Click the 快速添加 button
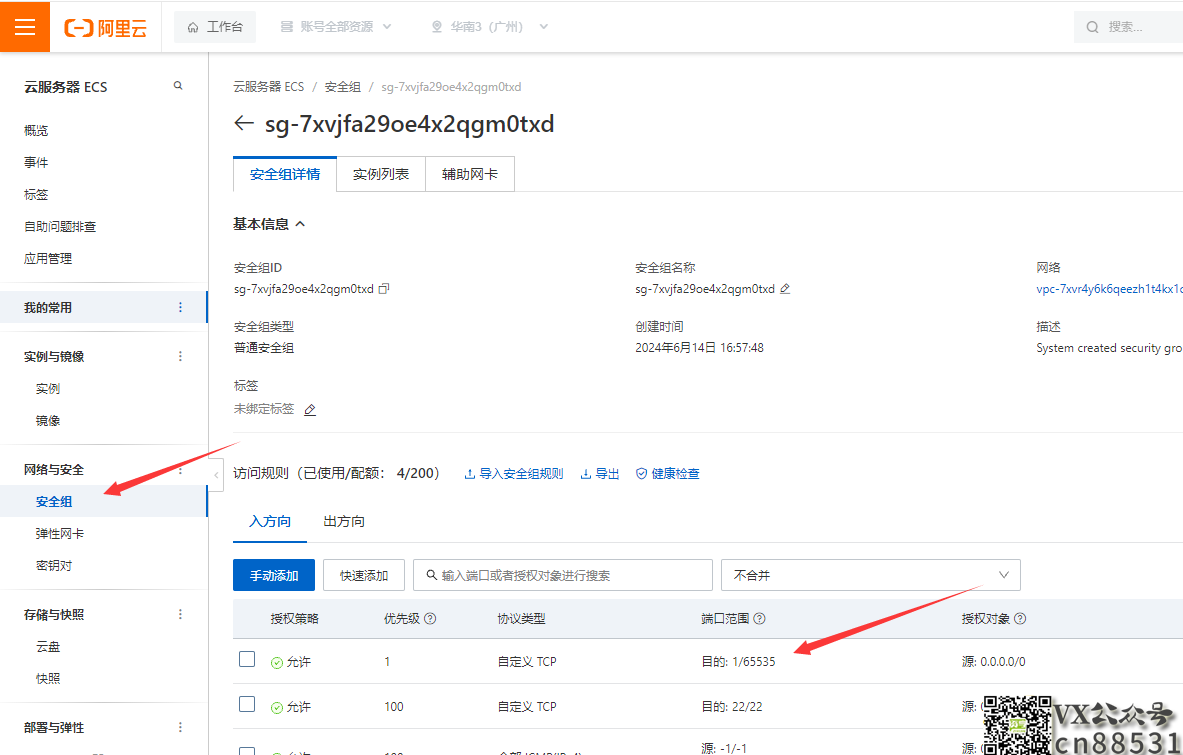This screenshot has width=1183, height=755. [x=364, y=575]
